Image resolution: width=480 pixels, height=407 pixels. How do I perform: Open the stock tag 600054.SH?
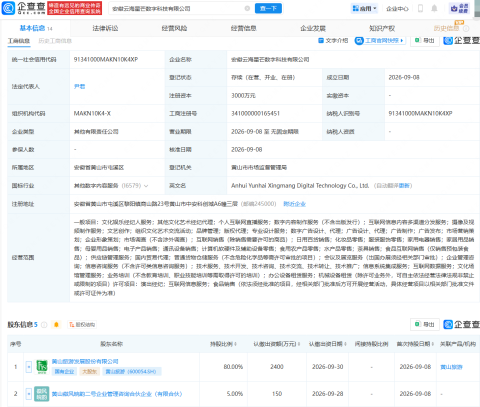(131, 371)
